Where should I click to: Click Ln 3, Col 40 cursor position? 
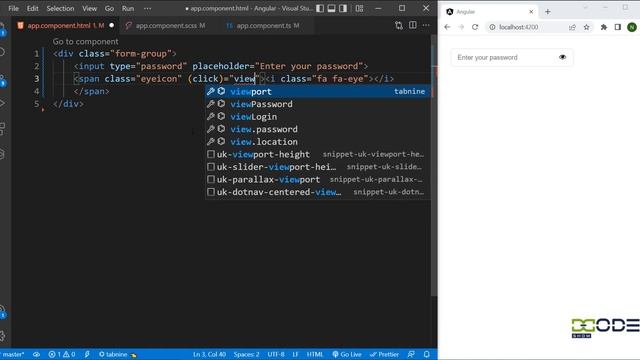coord(209,354)
